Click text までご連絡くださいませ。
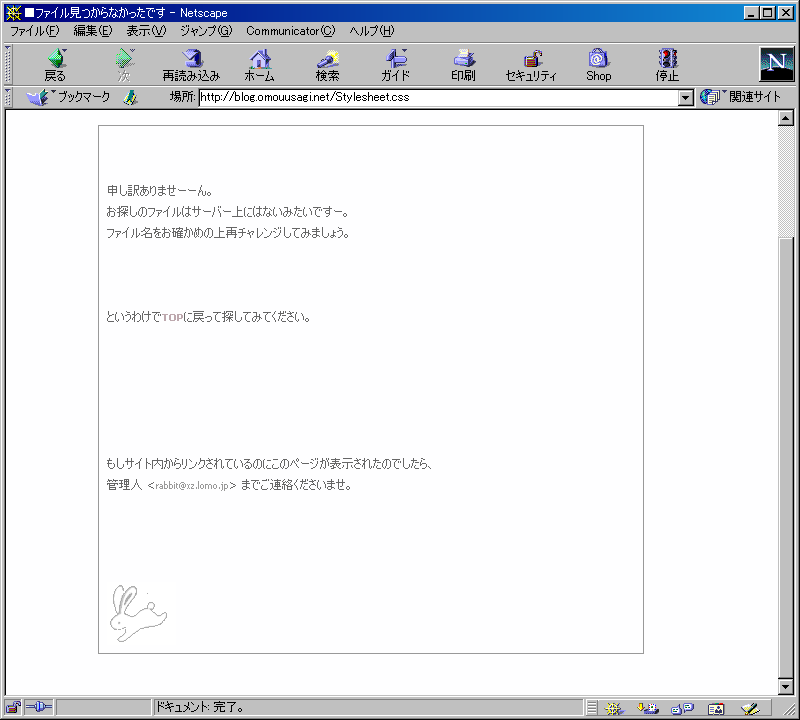This screenshot has width=800, height=720. coord(296,485)
